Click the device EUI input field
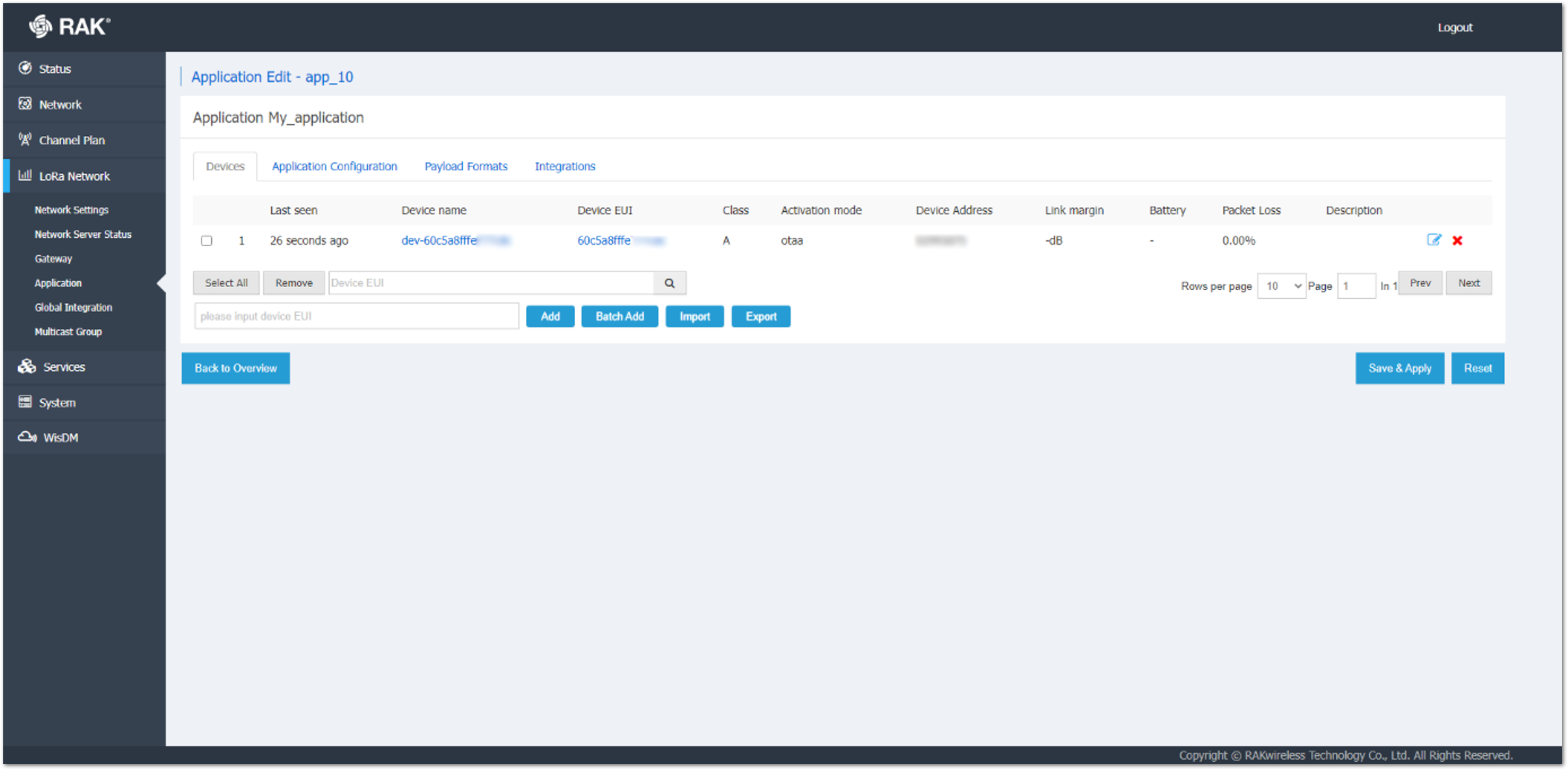1568x770 pixels. pos(356,316)
